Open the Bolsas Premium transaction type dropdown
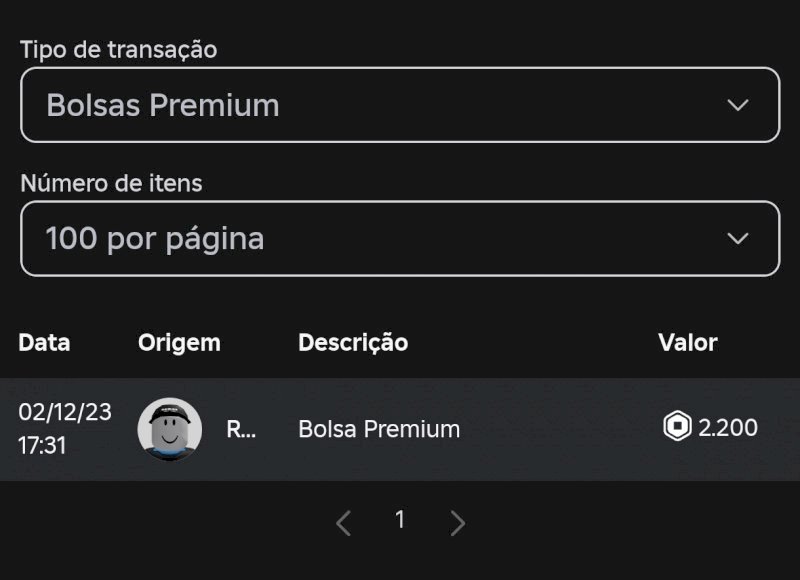The width and height of the screenshot is (800, 580). [x=400, y=105]
